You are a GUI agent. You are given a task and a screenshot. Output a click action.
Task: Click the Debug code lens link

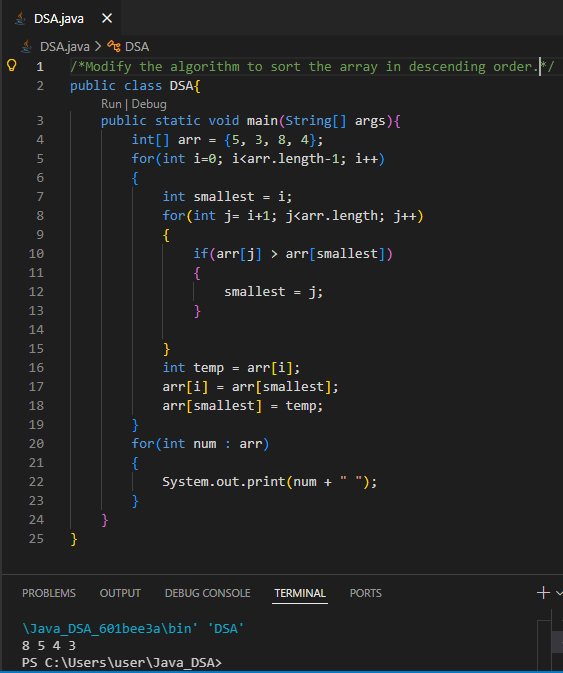[x=149, y=104]
